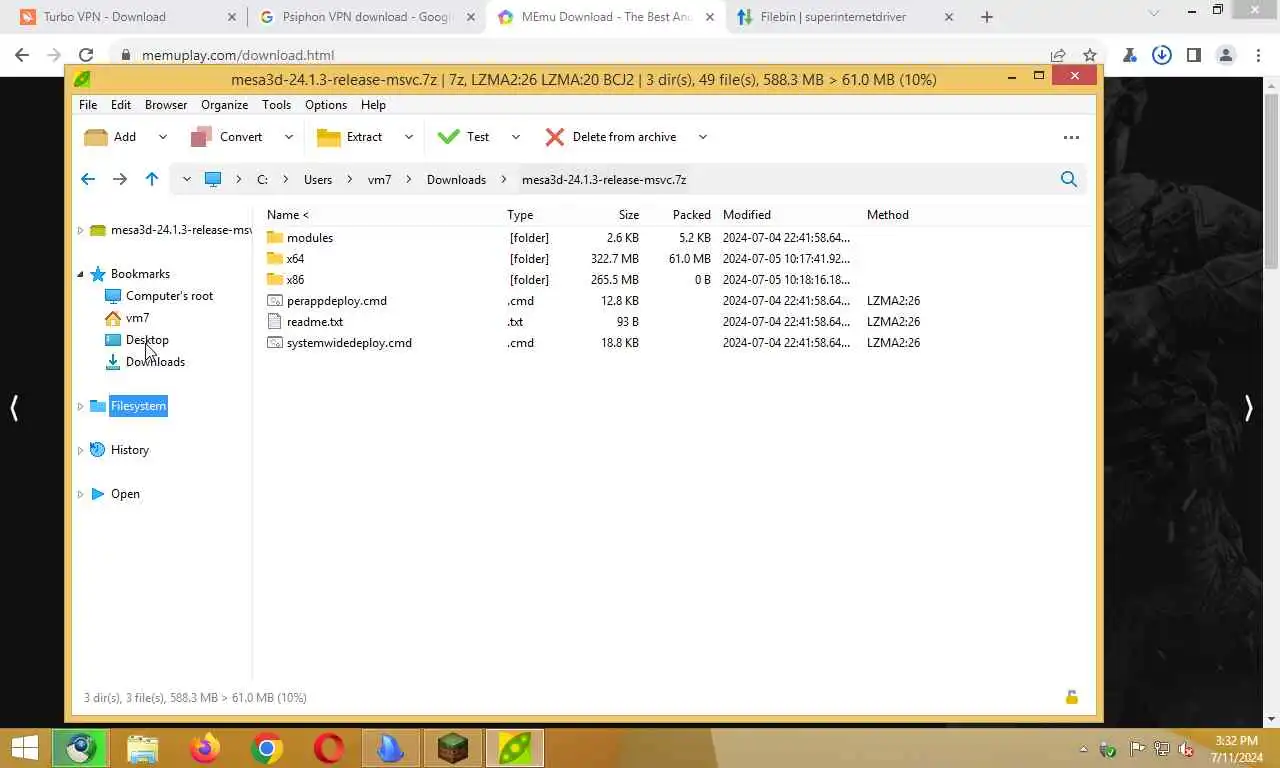
Task: Select Computer's root bookmark
Action: pyautogui.click(x=169, y=296)
